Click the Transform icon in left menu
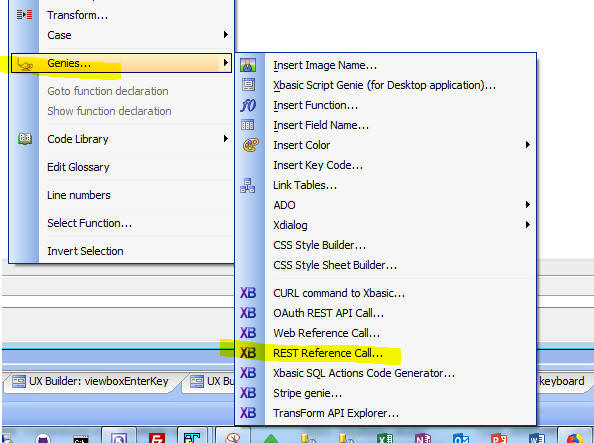Viewport: 594px width, 443px height. (x=25, y=15)
